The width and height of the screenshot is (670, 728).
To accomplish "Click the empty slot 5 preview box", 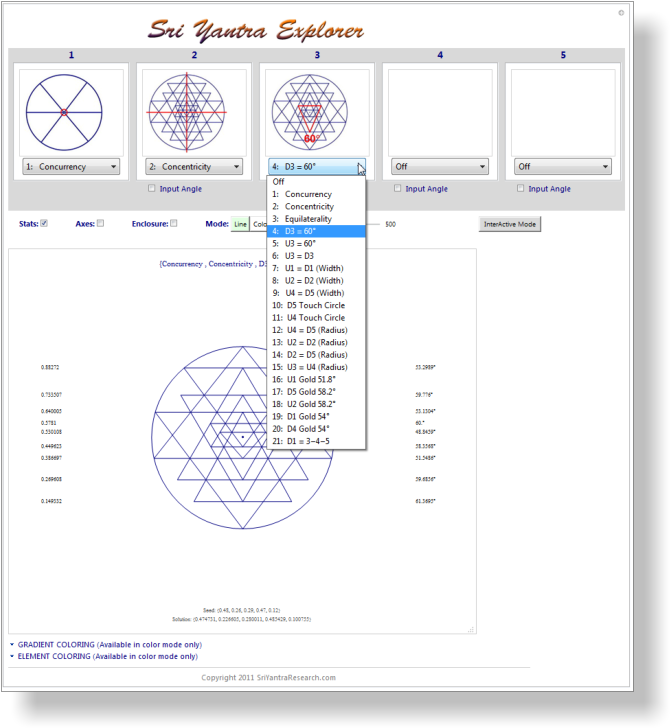I will (x=563, y=112).
